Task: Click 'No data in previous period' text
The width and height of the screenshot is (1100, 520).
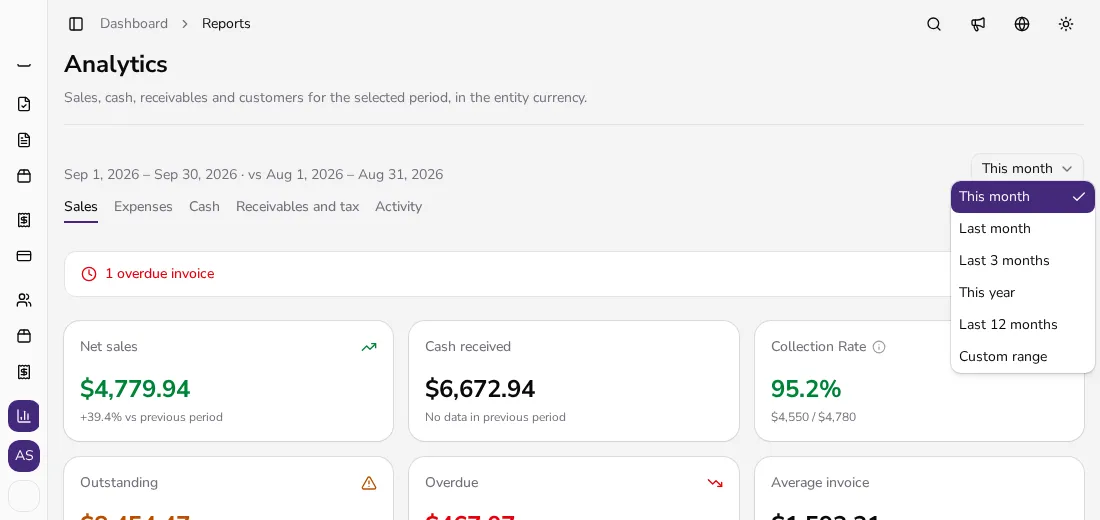Action: [495, 417]
